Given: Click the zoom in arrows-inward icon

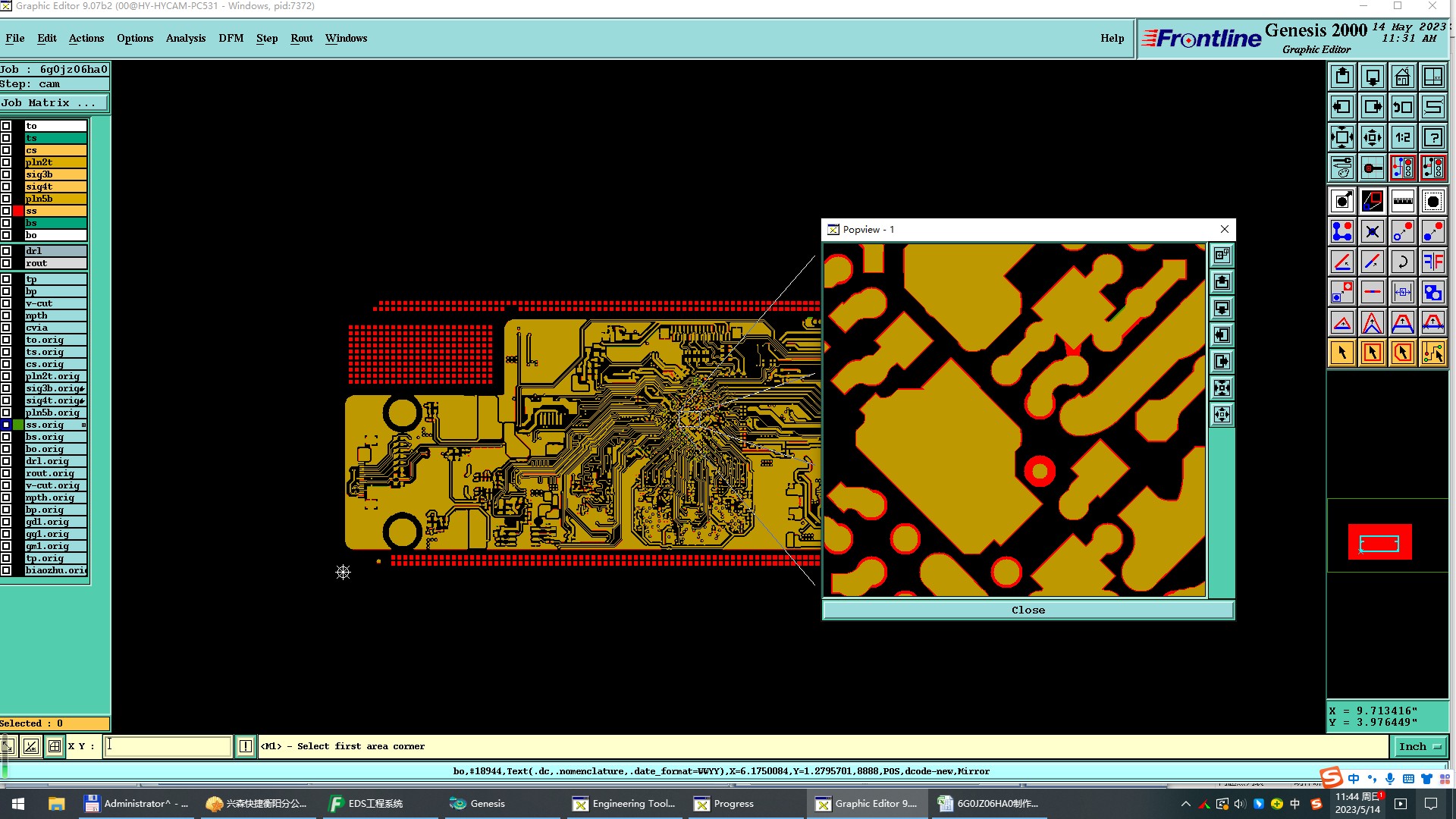Looking at the screenshot, I should (x=1342, y=137).
